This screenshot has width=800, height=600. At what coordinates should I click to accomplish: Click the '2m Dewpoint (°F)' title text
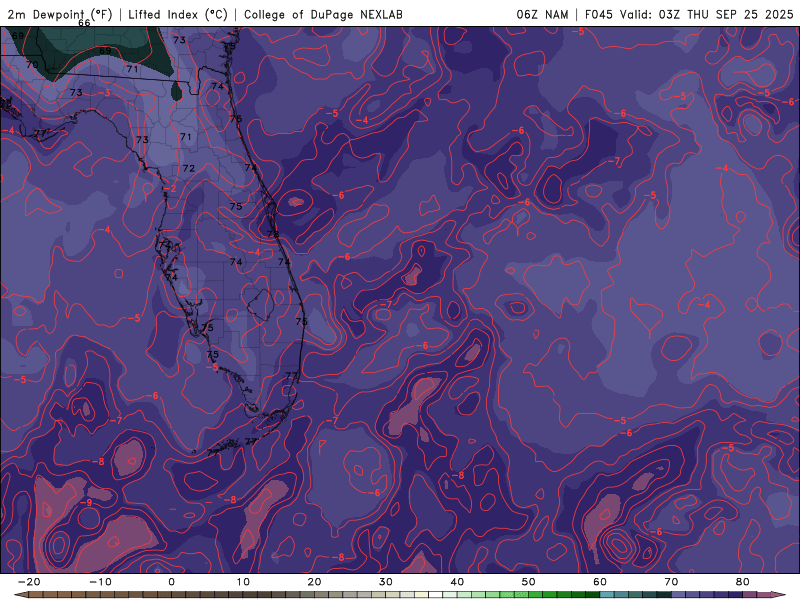(60, 14)
